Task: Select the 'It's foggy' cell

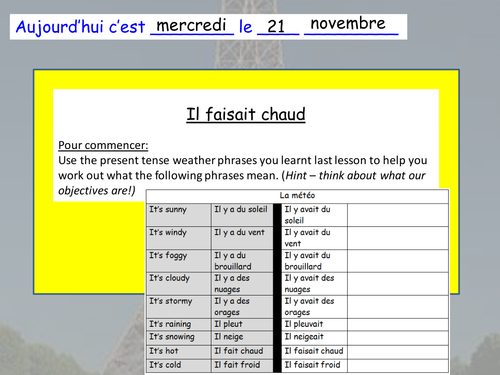Action: click(x=179, y=261)
